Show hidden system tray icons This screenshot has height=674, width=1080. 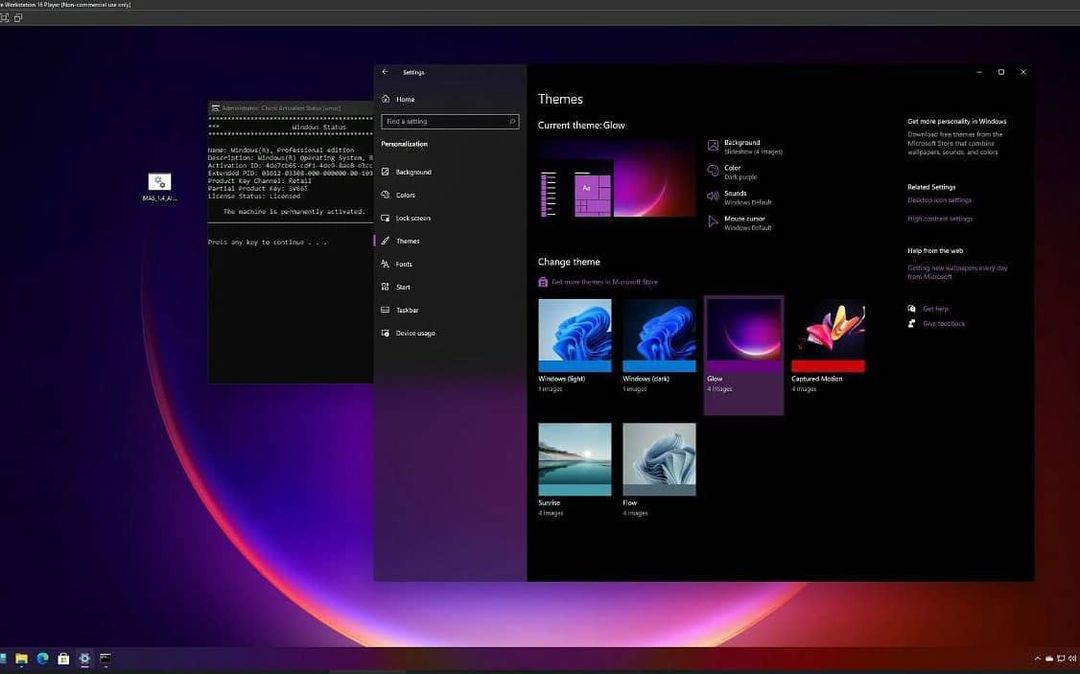tap(1037, 660)
